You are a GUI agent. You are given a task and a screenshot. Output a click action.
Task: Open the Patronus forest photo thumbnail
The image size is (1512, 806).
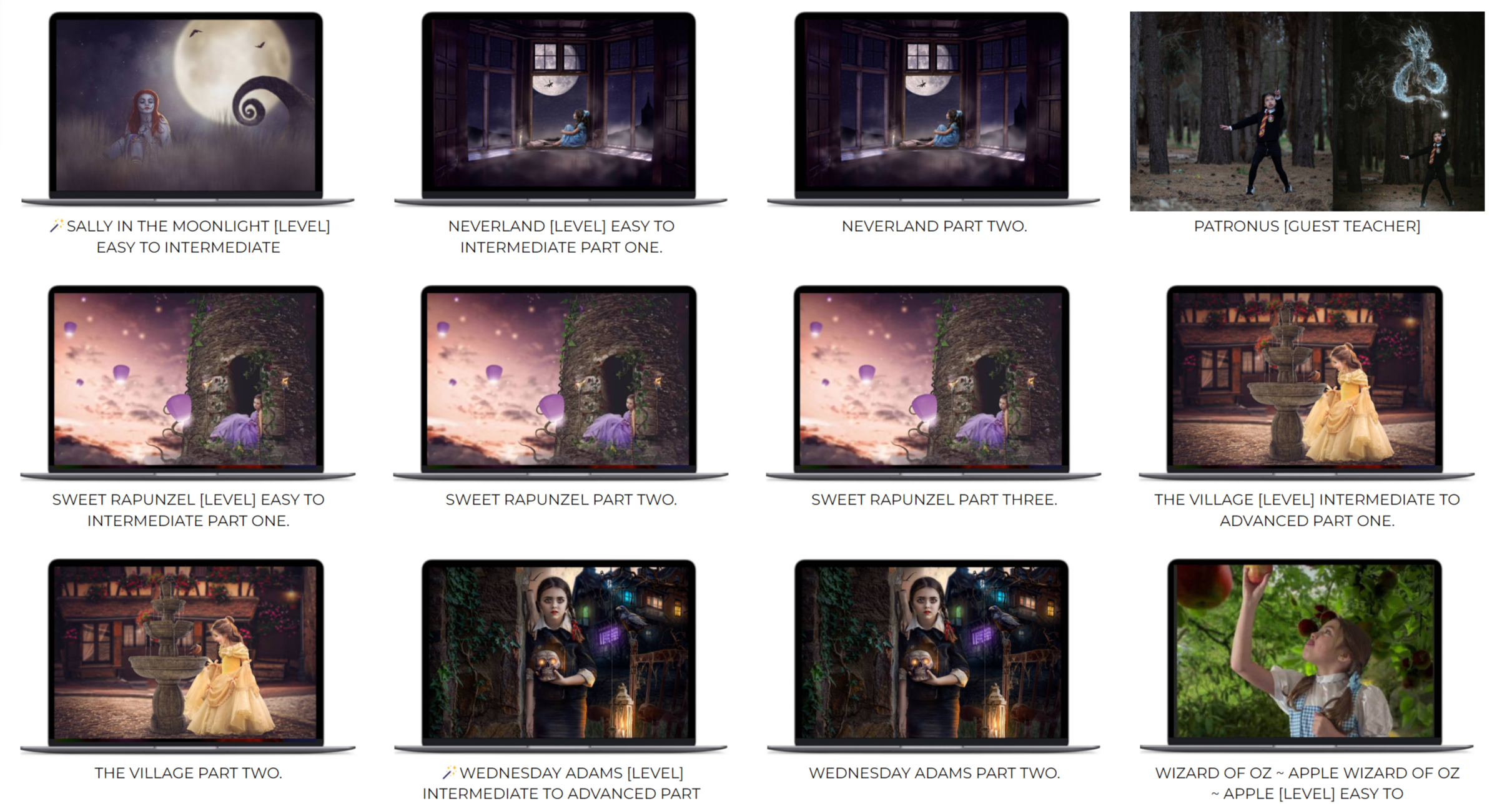(x=1307, y=111)
